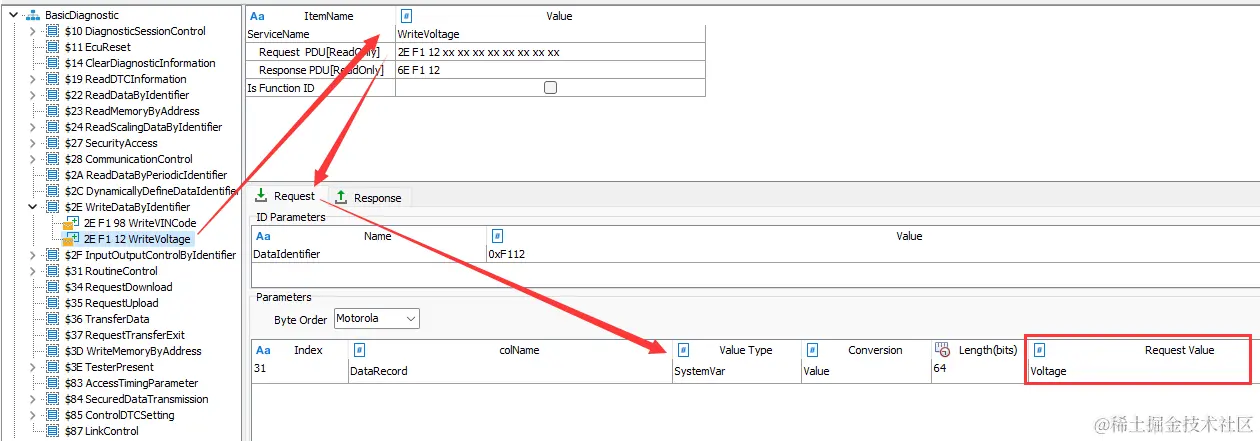
Task: Expand the $2F InputOutputControlByIdentifier node
Action: [32, 255]
